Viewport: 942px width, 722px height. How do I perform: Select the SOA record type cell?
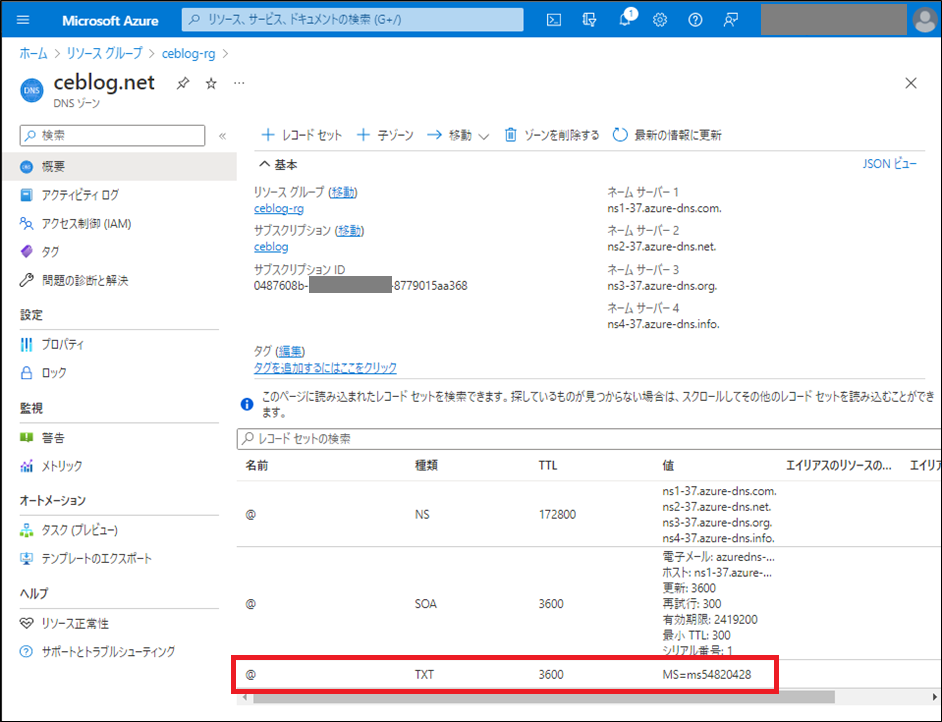pos(425,604)
